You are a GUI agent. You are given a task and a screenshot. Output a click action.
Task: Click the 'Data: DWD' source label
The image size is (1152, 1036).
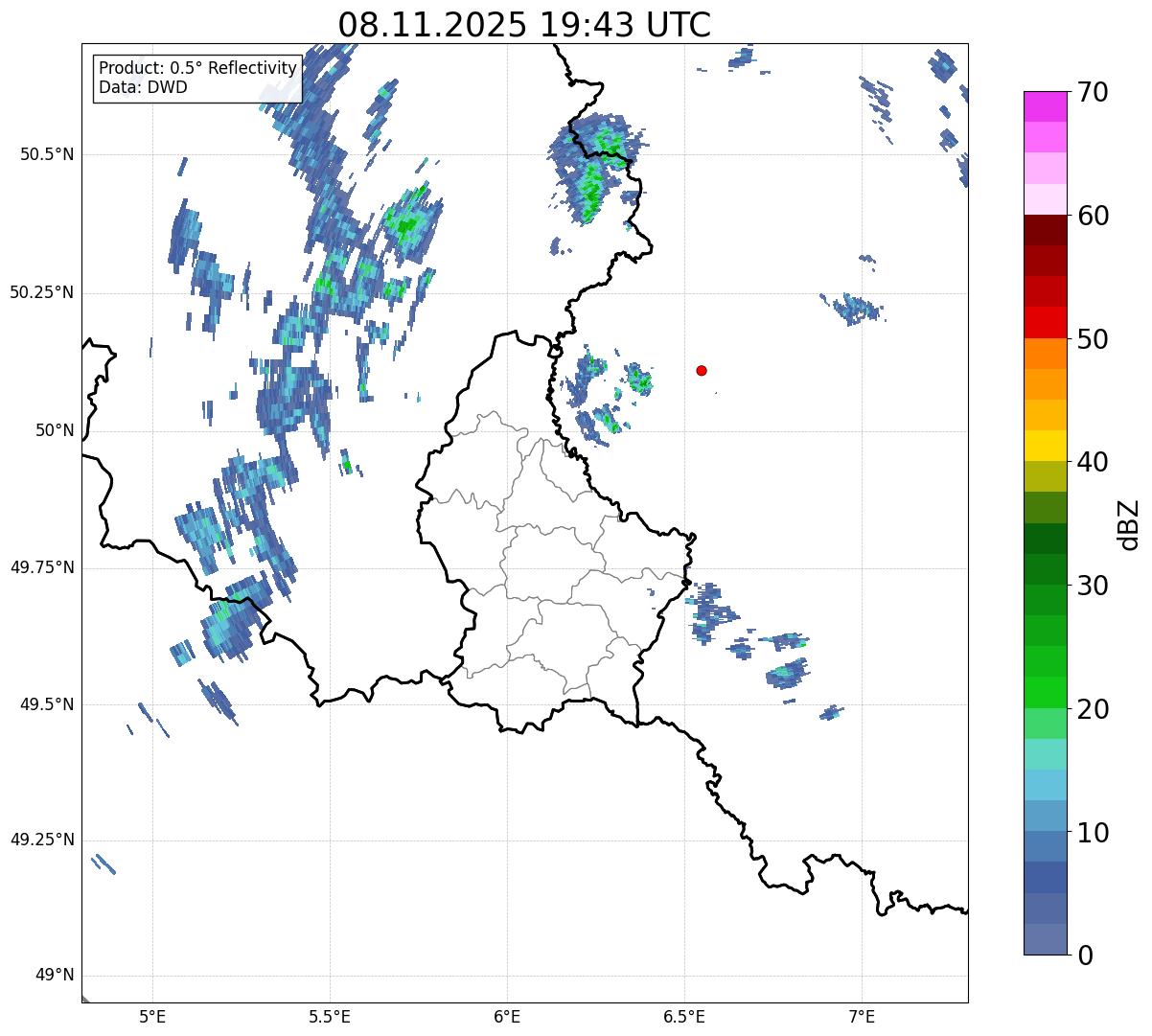click(x=143, y=88)
